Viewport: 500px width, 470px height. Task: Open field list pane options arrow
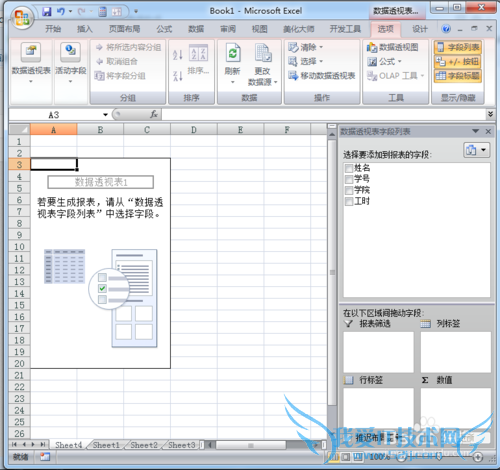pyautogui.click(x=476, y=131)
